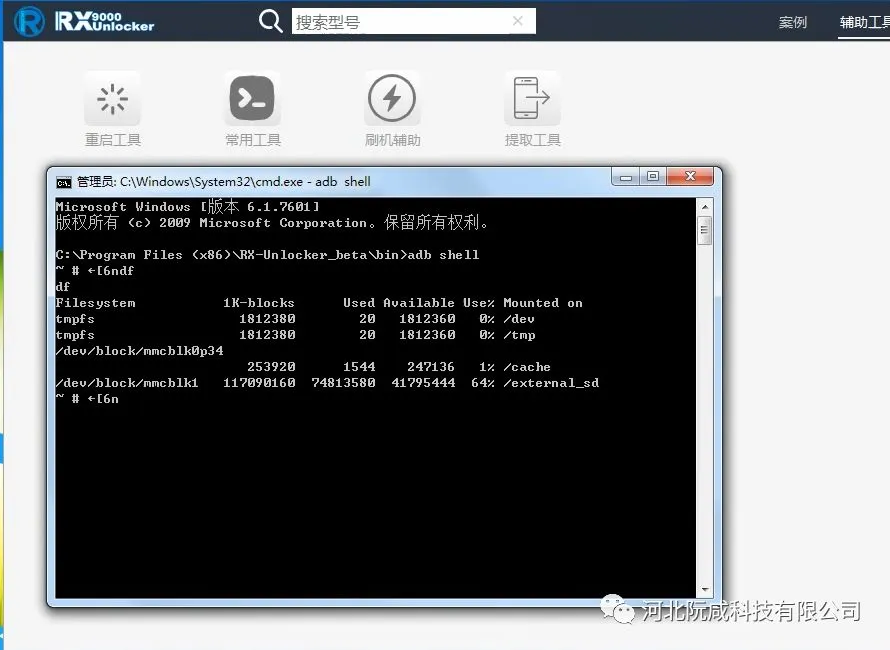
Task: Click the Filesystem header text
Action: (95, 303)
